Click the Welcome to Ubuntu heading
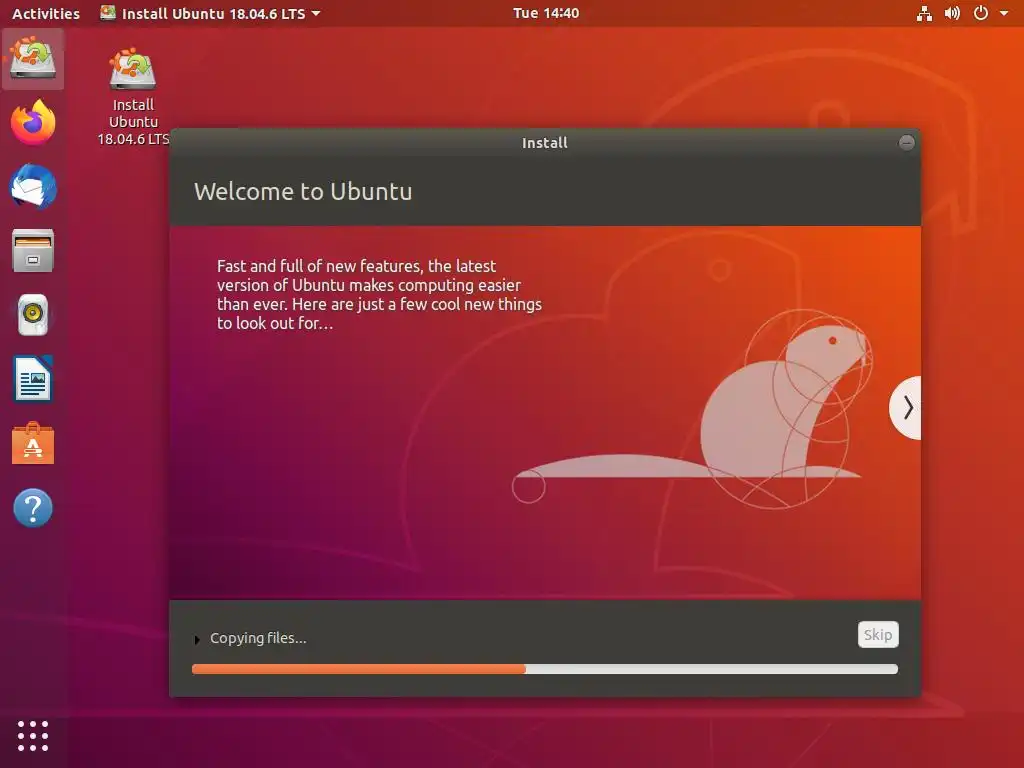Viewport: 1024px width, 768px height. click(303, 191)
